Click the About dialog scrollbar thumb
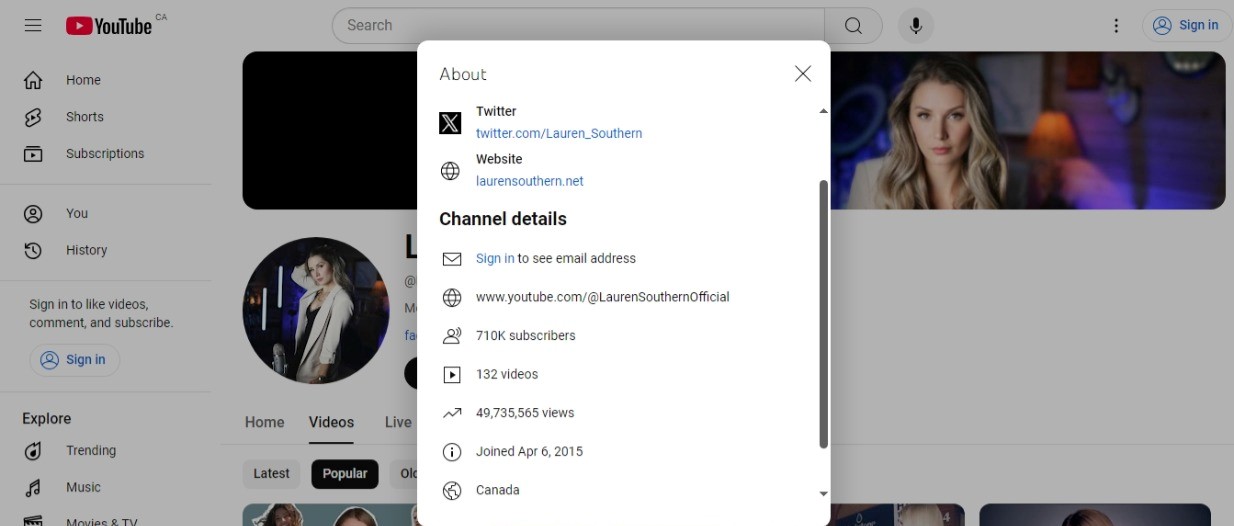Image resolution: width=1234 pixels, height=526 pixels. [x=824, y=314]
